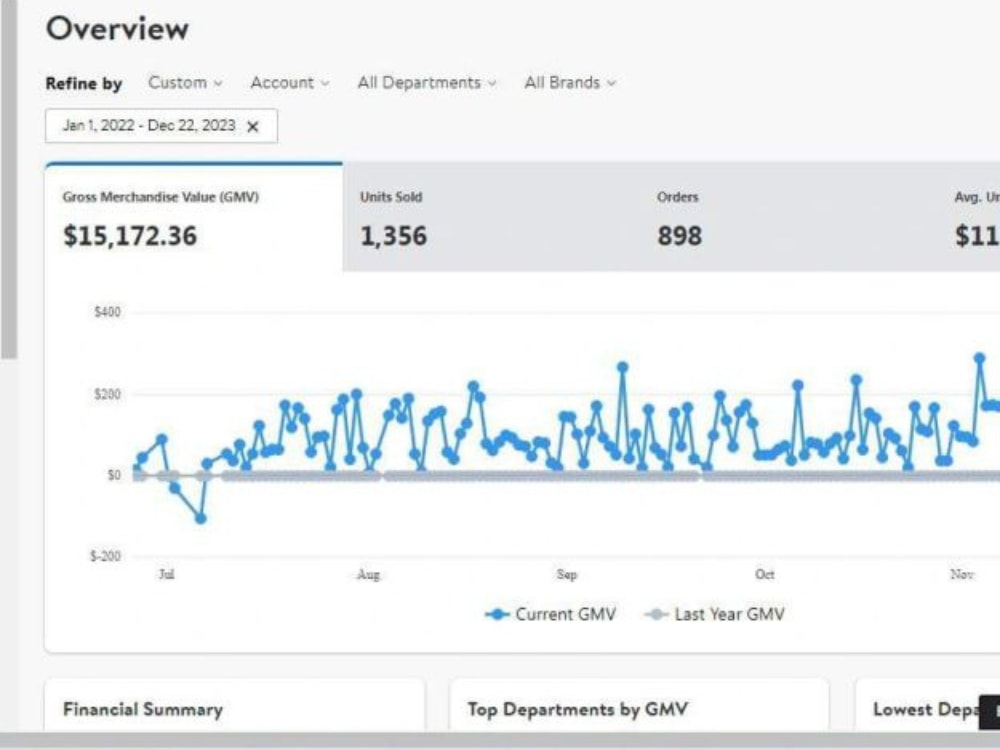Click the Aug label on chart axis
The height and width of the screenshot is (750, 1000).
pyautogui.click(x=368, y=575)
